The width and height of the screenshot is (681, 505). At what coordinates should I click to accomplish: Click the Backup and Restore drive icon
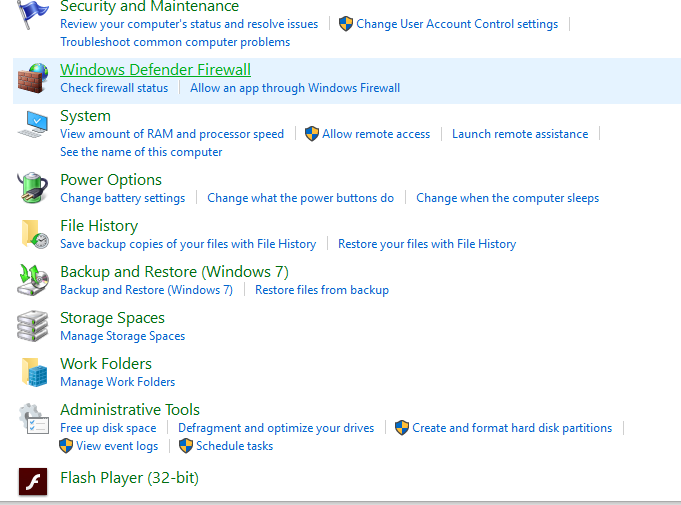tap(33, 280)
